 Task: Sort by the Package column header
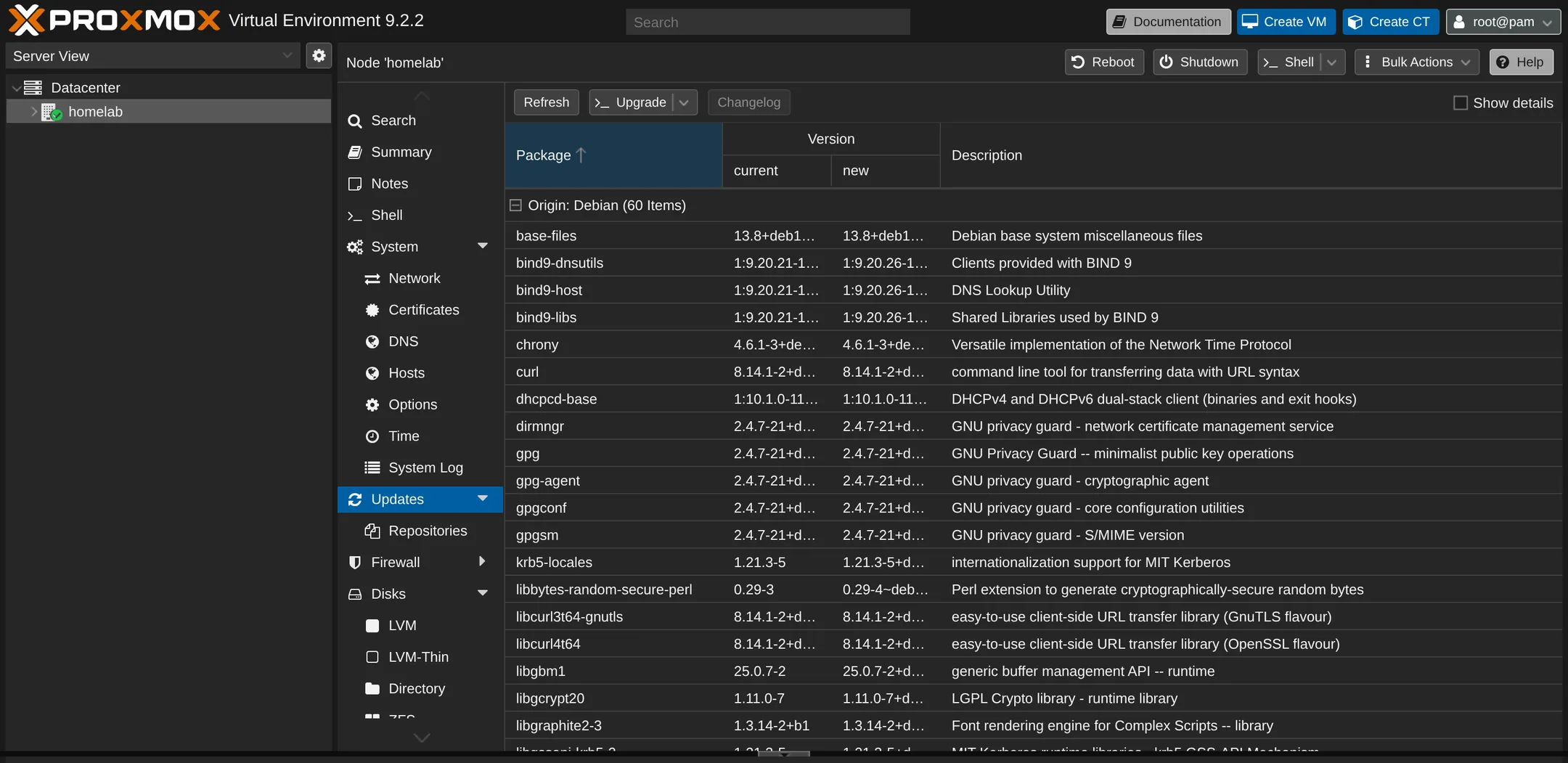613,155
